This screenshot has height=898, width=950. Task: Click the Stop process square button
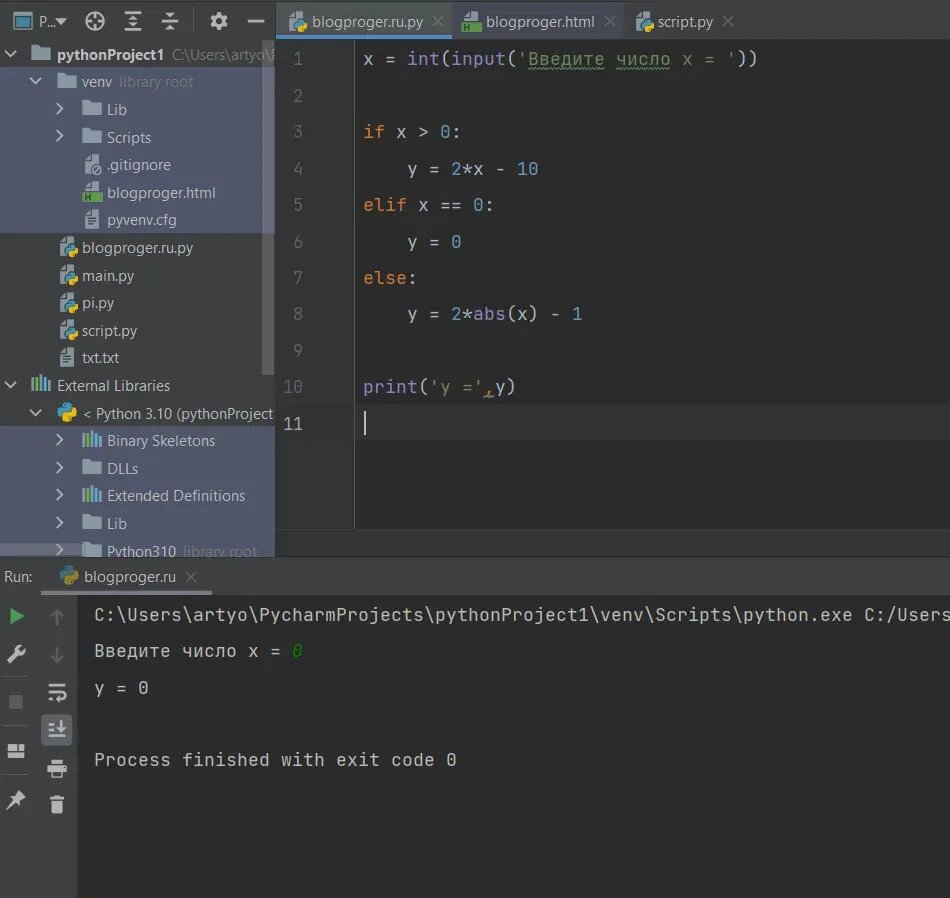pyautogui.click(x=16, y=702)
